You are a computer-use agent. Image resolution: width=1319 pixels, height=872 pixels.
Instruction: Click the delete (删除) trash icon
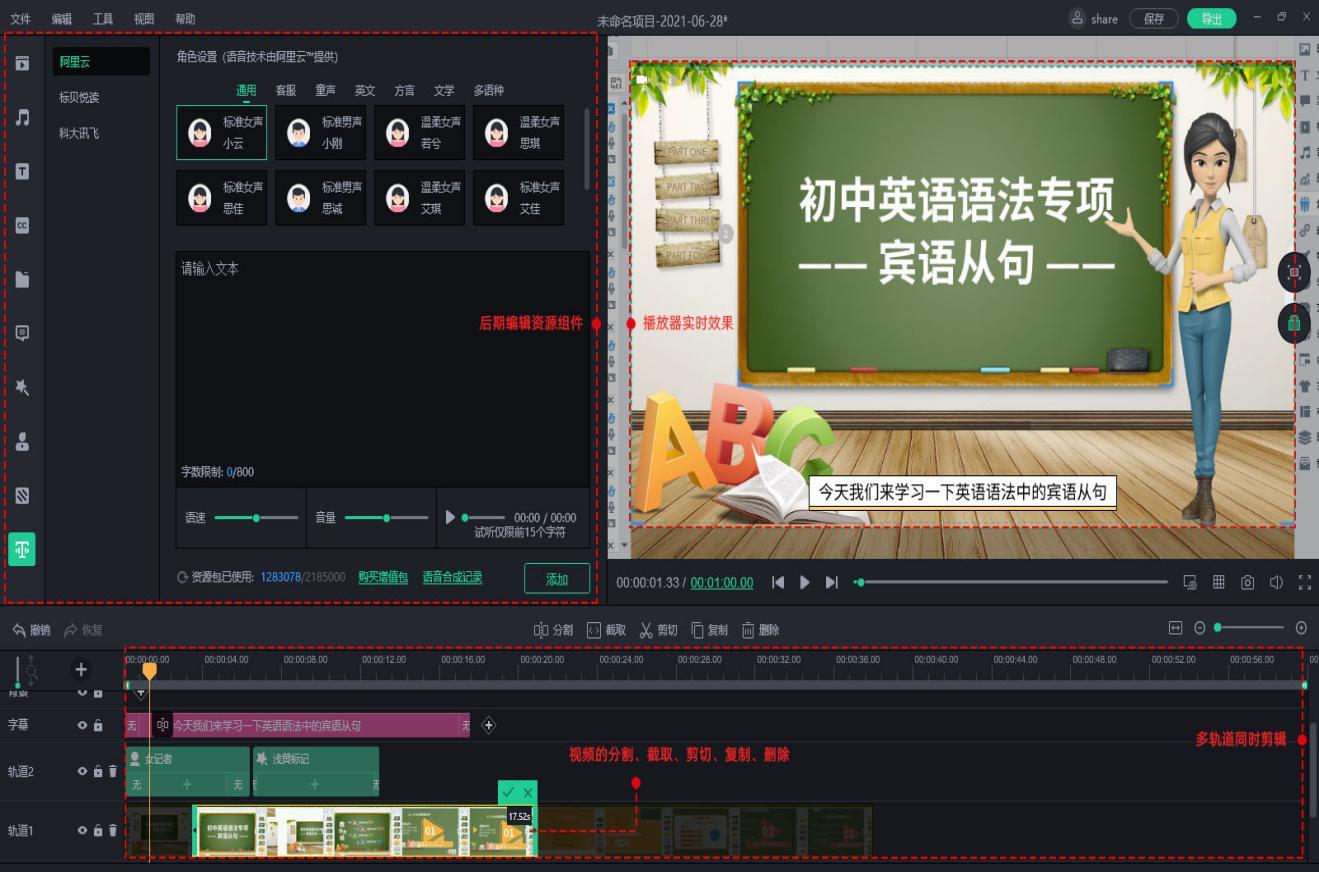(760, 630)
